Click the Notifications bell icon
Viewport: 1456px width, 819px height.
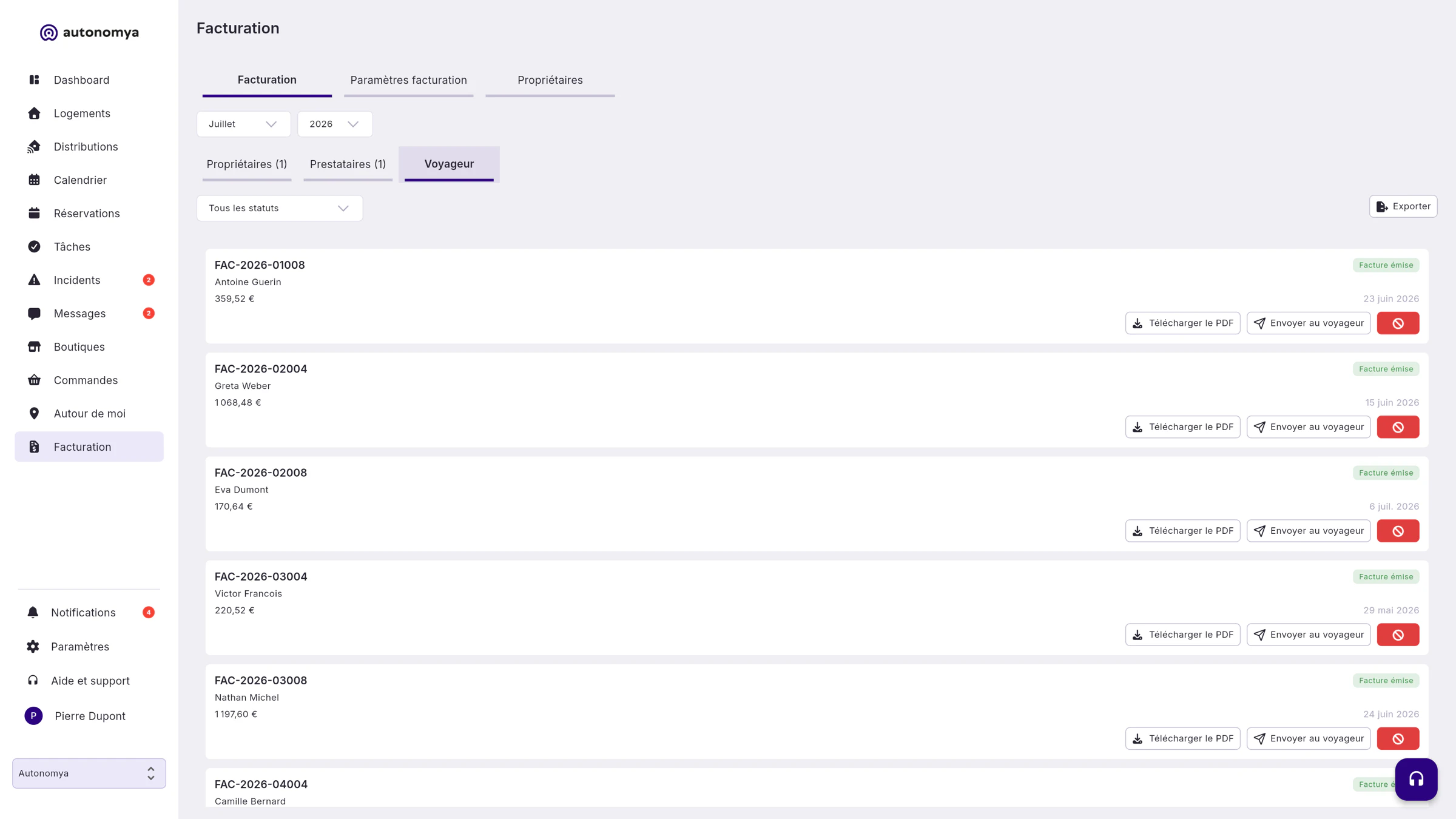click(x=33, y=613)
